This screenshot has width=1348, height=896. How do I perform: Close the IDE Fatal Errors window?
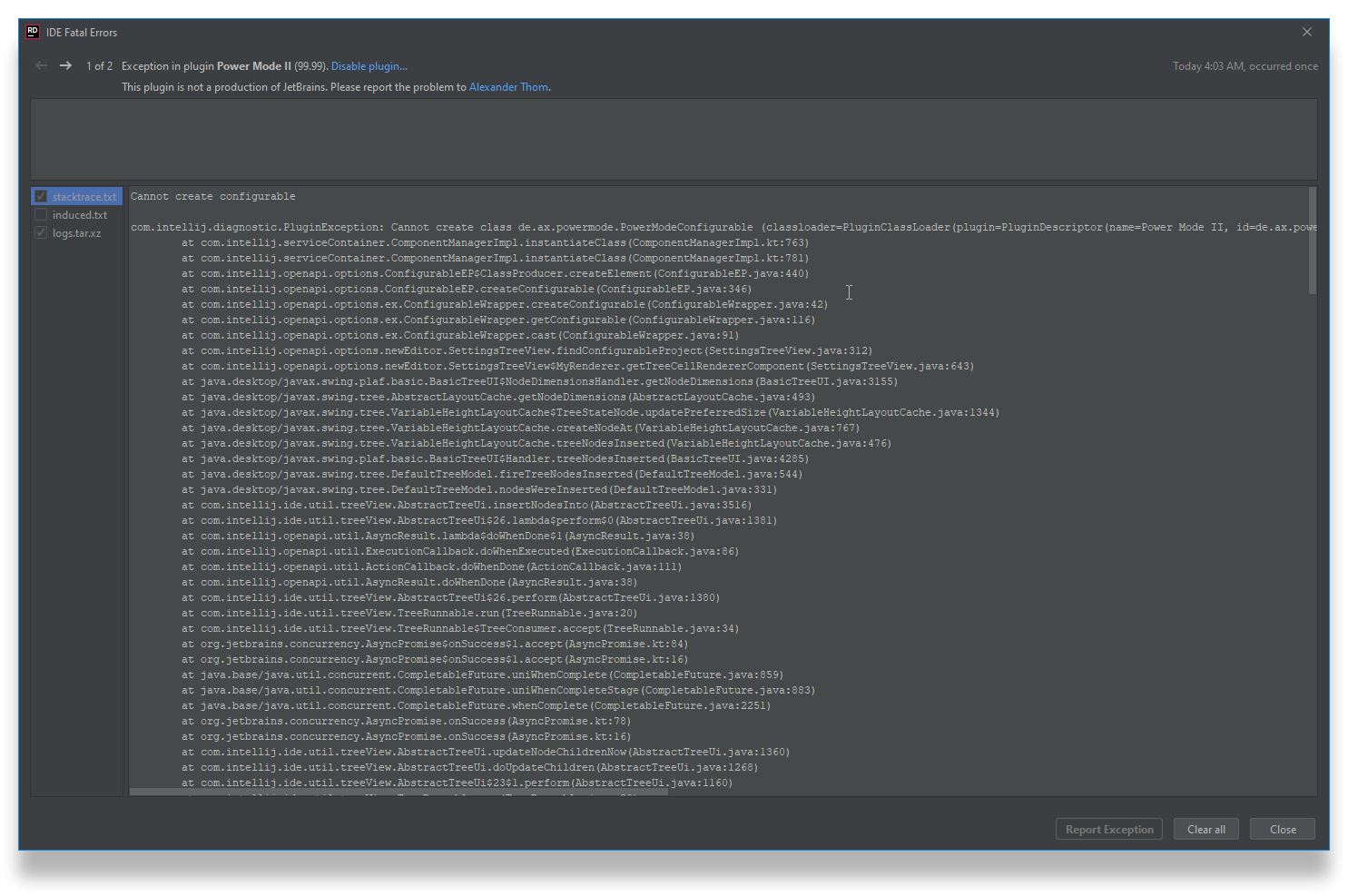(x=1306, y=31)
